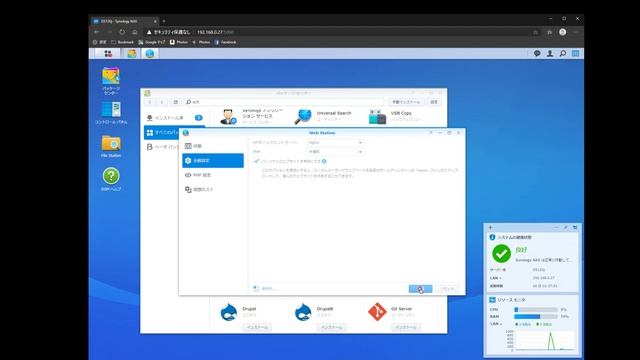Select PHP Settings in Web Station sidebar

tap(213, 175)
